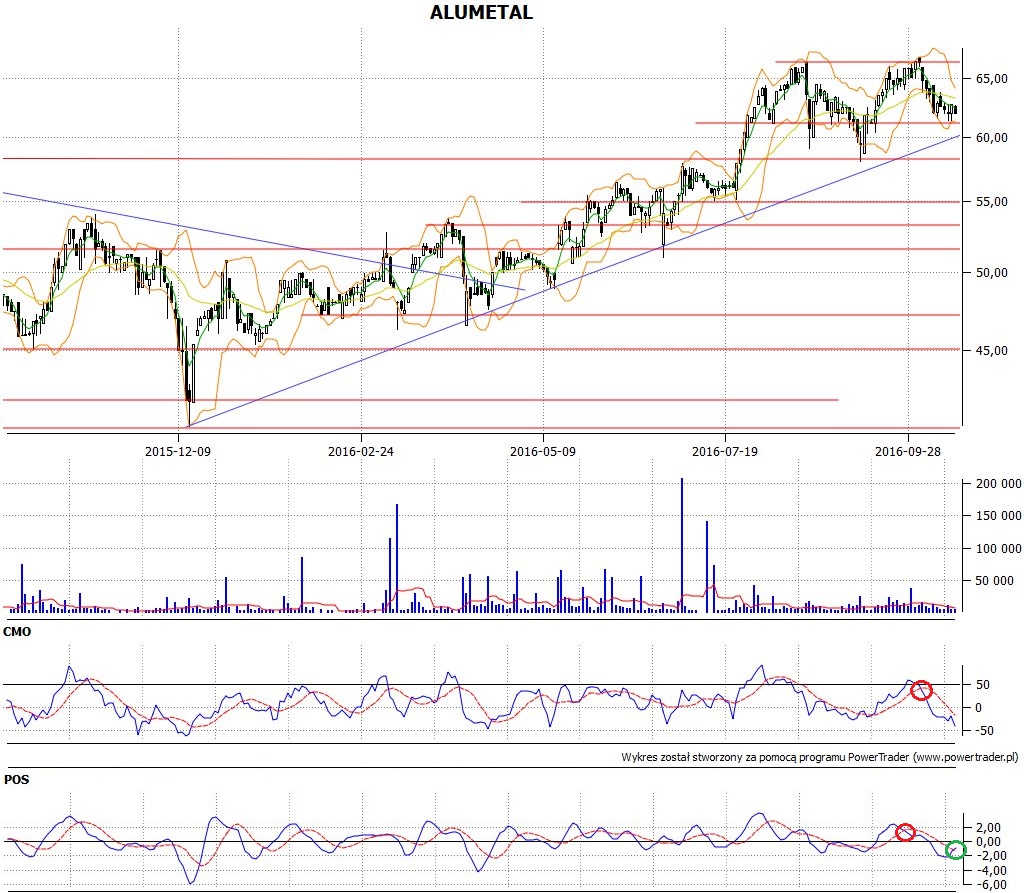Click the red circle on POS line
This screenshot has width=1024, height=893.
pos(905,832)
